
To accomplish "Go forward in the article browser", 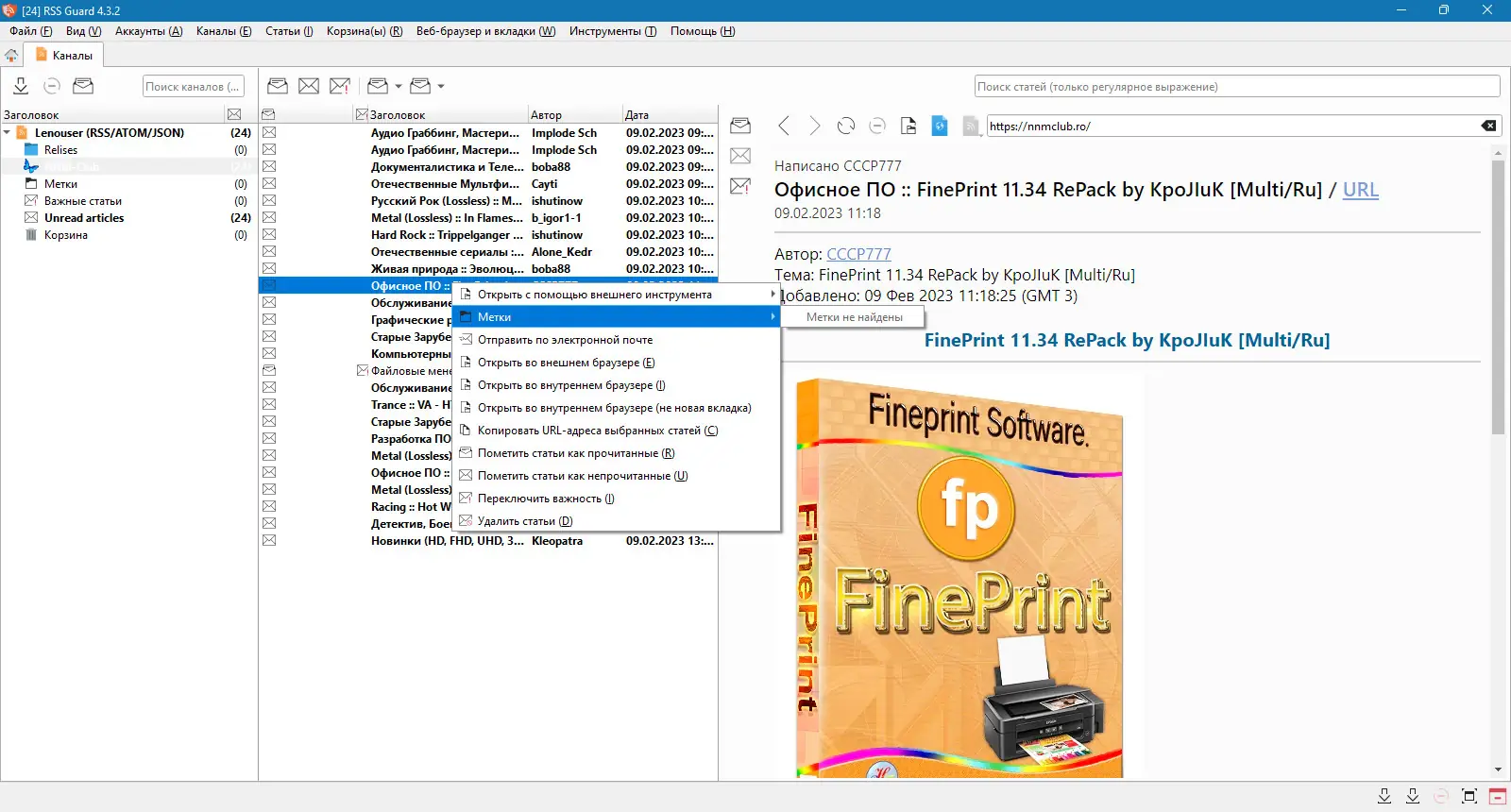I will pyautogui.click(x=815, y=126).
